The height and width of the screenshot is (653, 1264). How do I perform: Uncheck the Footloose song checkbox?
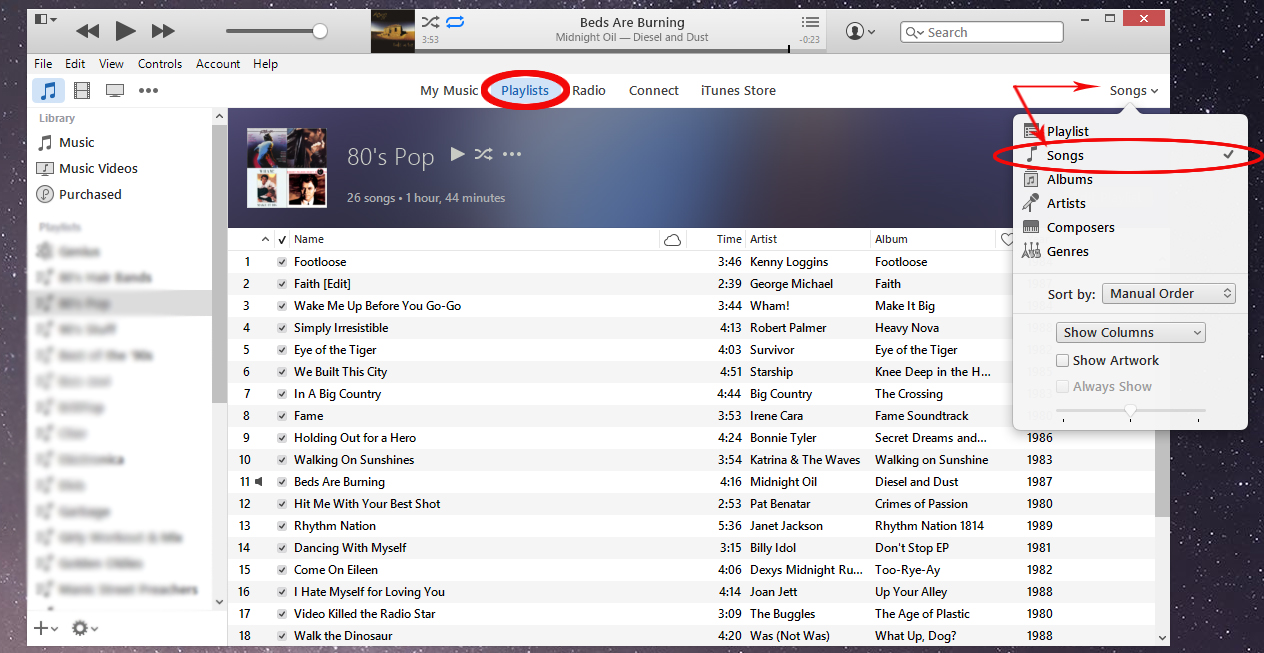282,262
